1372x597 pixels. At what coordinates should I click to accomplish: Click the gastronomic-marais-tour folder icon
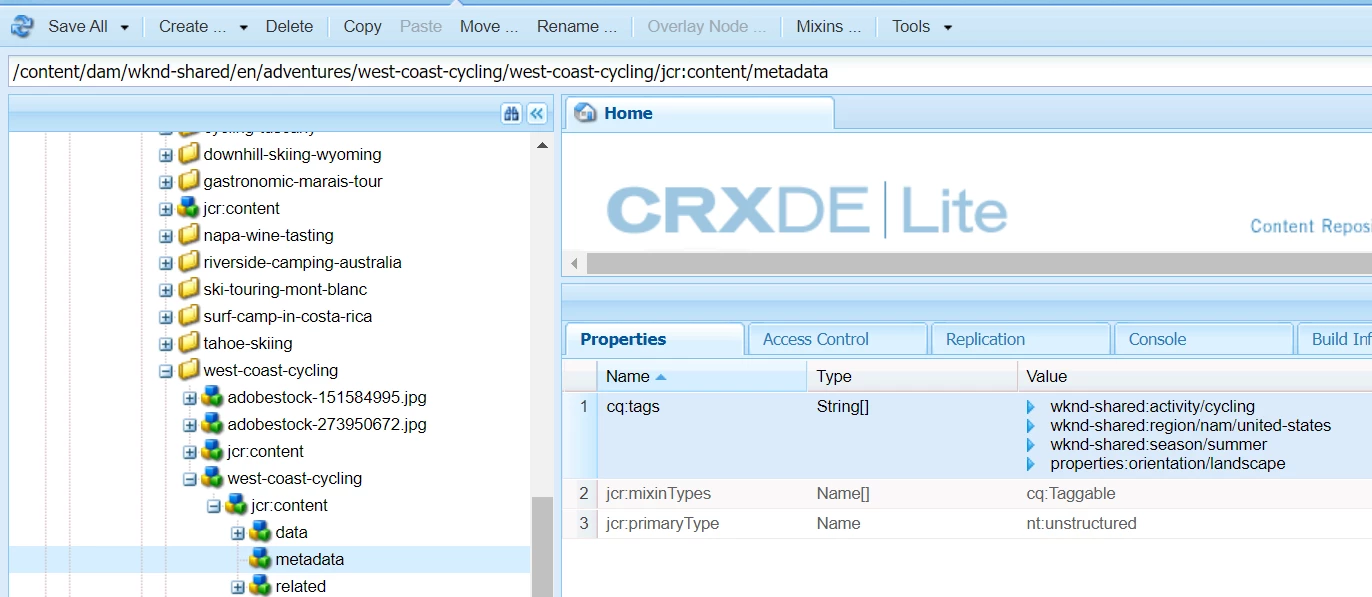click(188, 181)
